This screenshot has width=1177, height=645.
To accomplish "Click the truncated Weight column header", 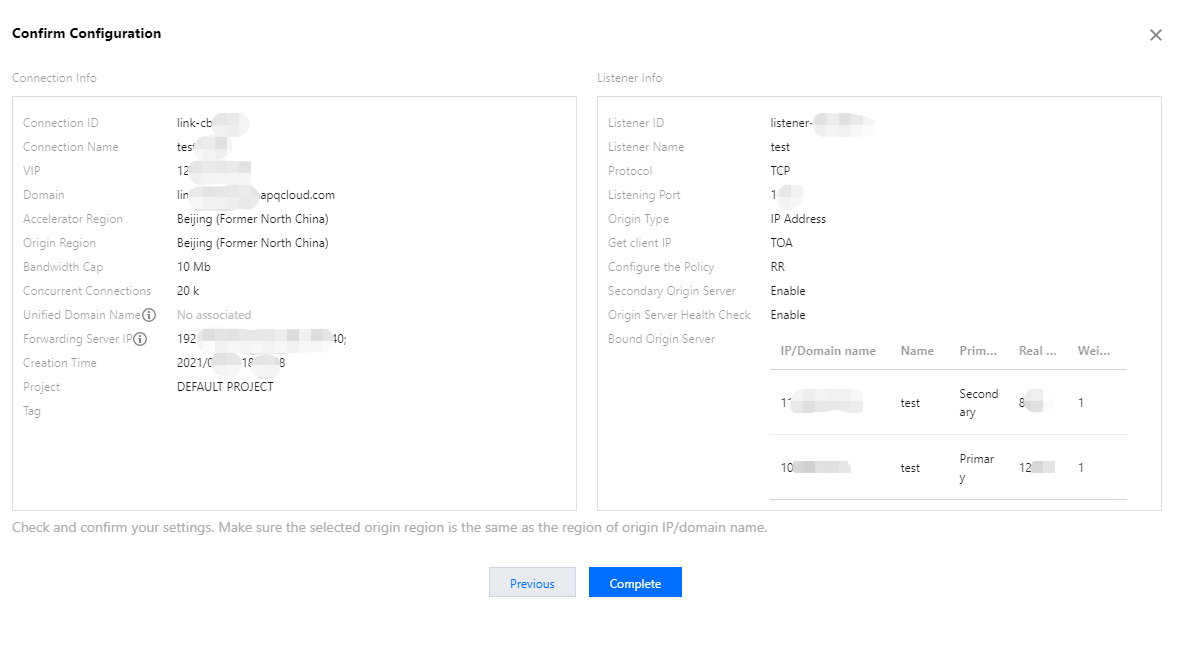I will pyautogui.click(x=1093, y=351).
